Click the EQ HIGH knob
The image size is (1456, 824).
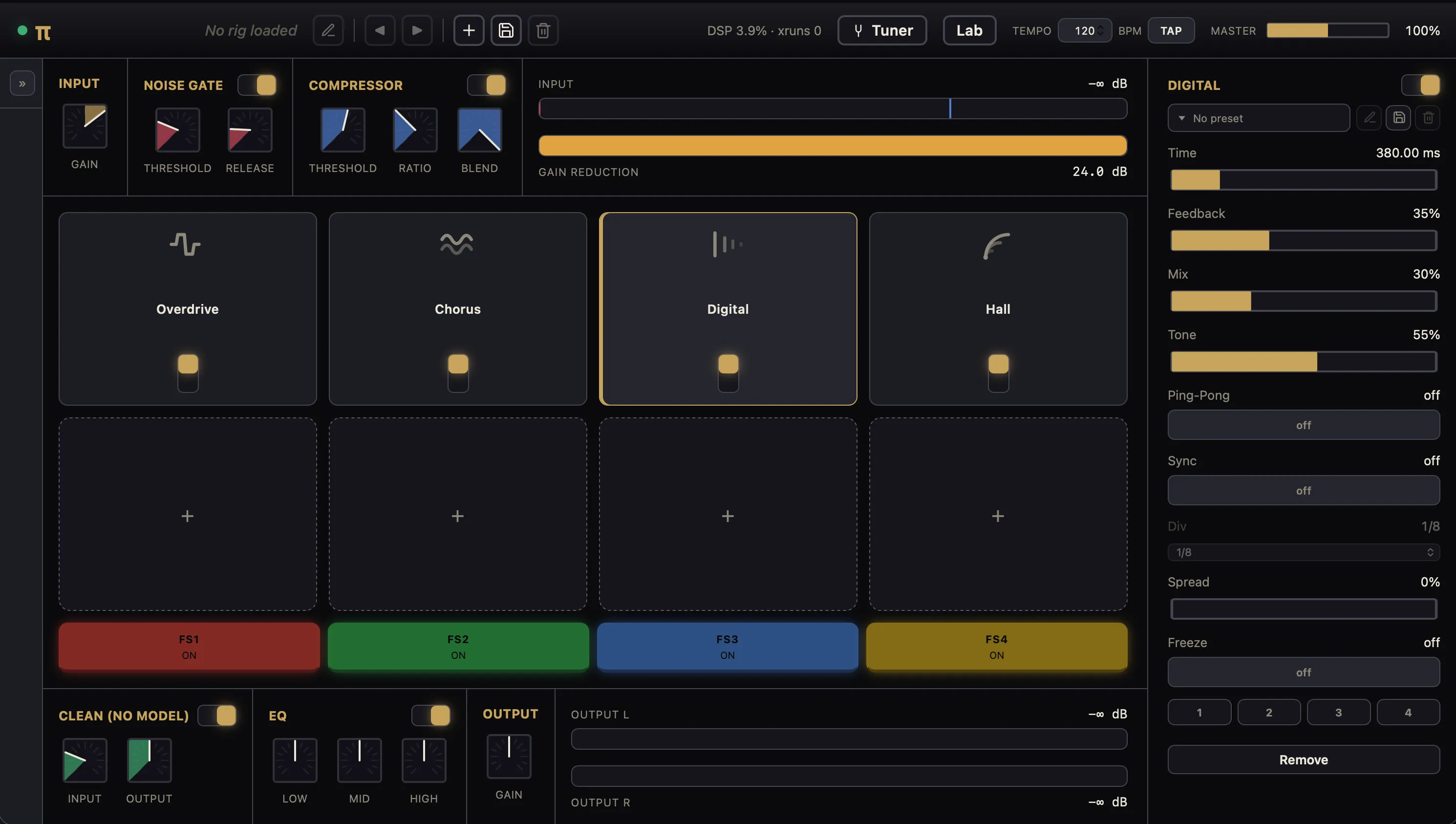point(424,760)
